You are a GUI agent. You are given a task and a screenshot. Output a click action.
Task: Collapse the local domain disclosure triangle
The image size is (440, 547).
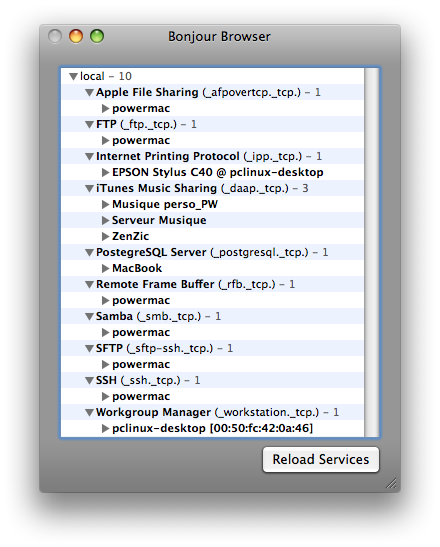pos(73,76)
